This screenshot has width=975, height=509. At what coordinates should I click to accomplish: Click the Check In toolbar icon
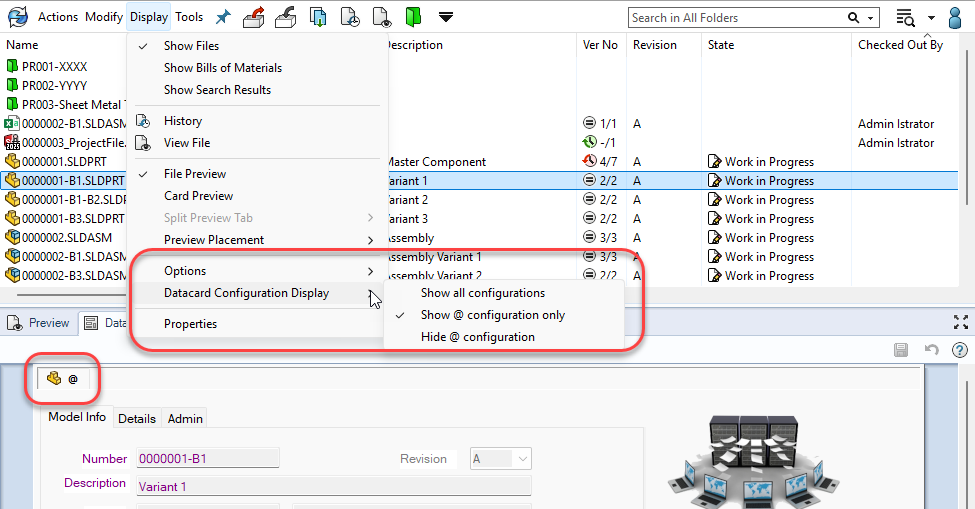coord(286,17)
